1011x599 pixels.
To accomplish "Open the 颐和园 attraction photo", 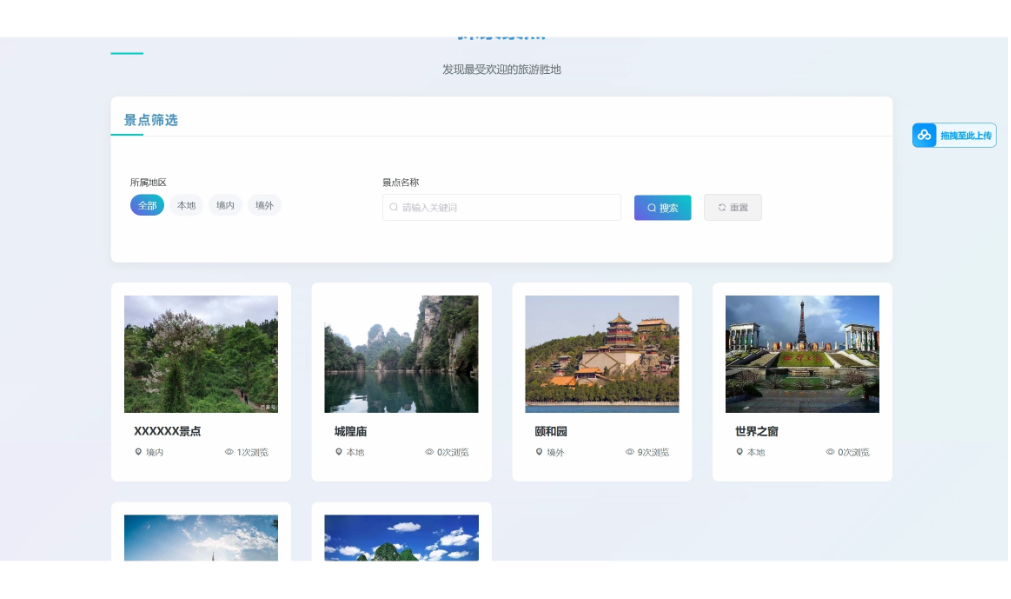I will pyautogui.click(x=602, y=354).
